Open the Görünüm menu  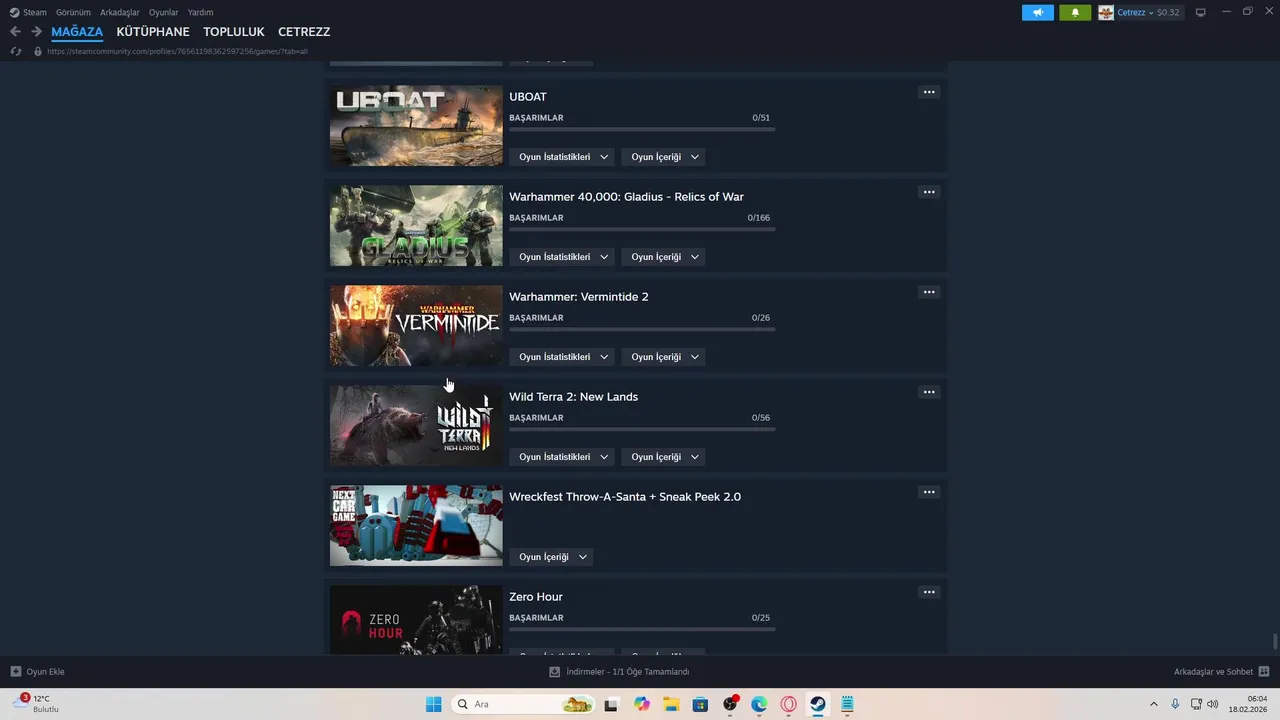coord(73,12)
